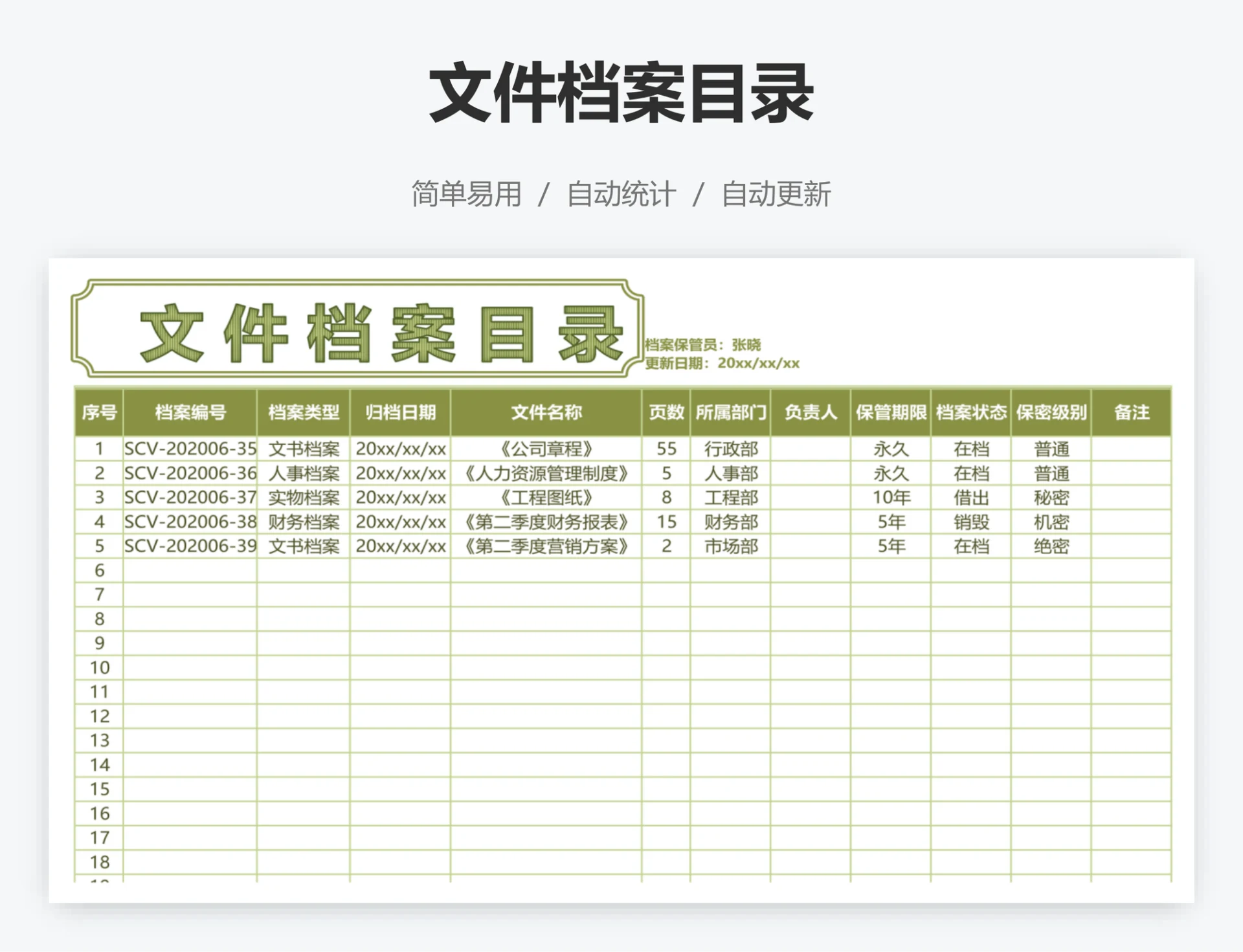Image resolution: width=1243 pixels, height=952 pixels.
Task: 点击第3行“借出”档案状态单元格
Action: pos(971,498)
